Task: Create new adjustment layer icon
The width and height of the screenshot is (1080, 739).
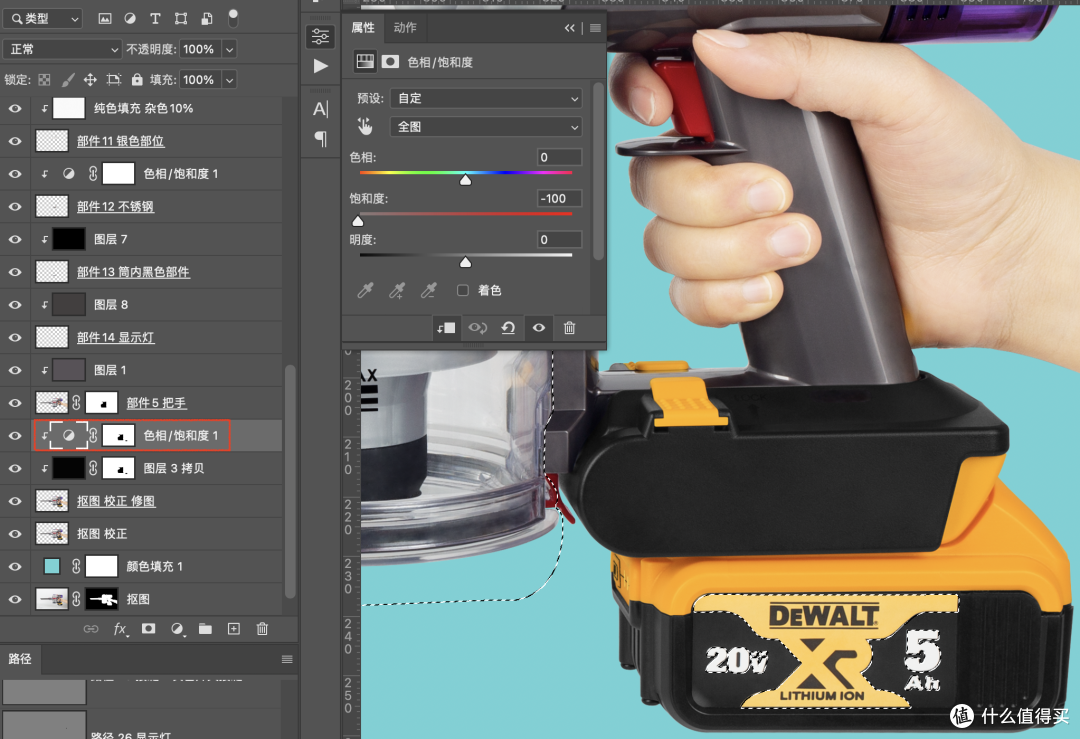Action: coord(177,629)
